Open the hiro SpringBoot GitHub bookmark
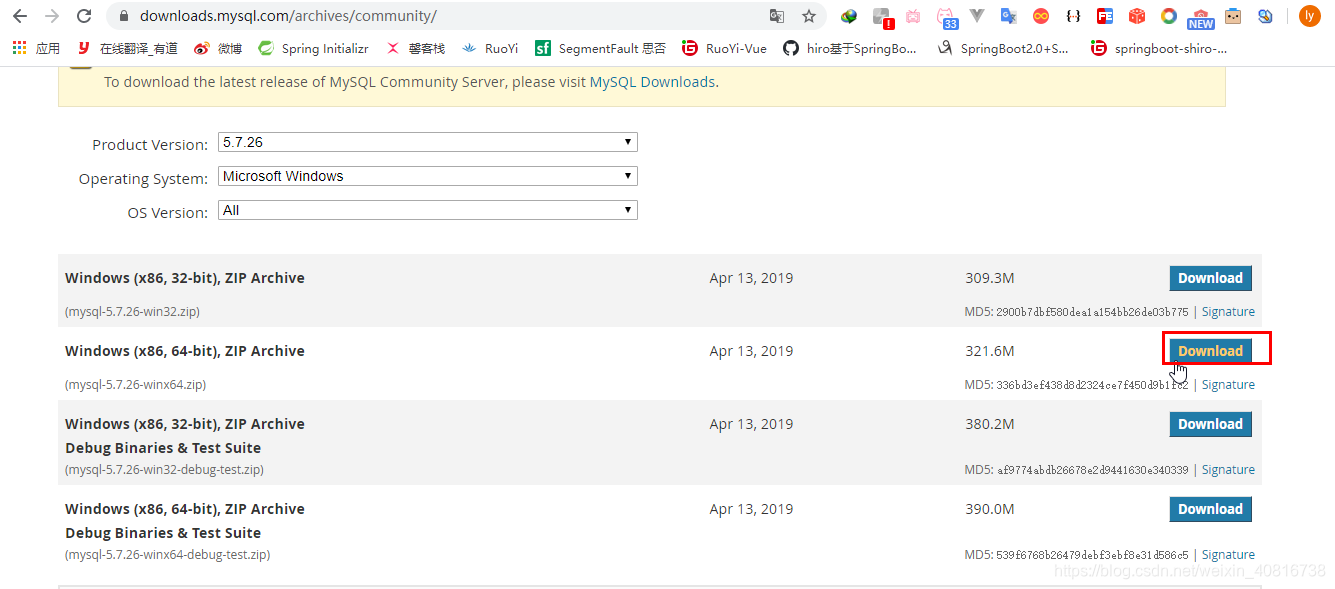1335x589 pixels. [850, 48]
